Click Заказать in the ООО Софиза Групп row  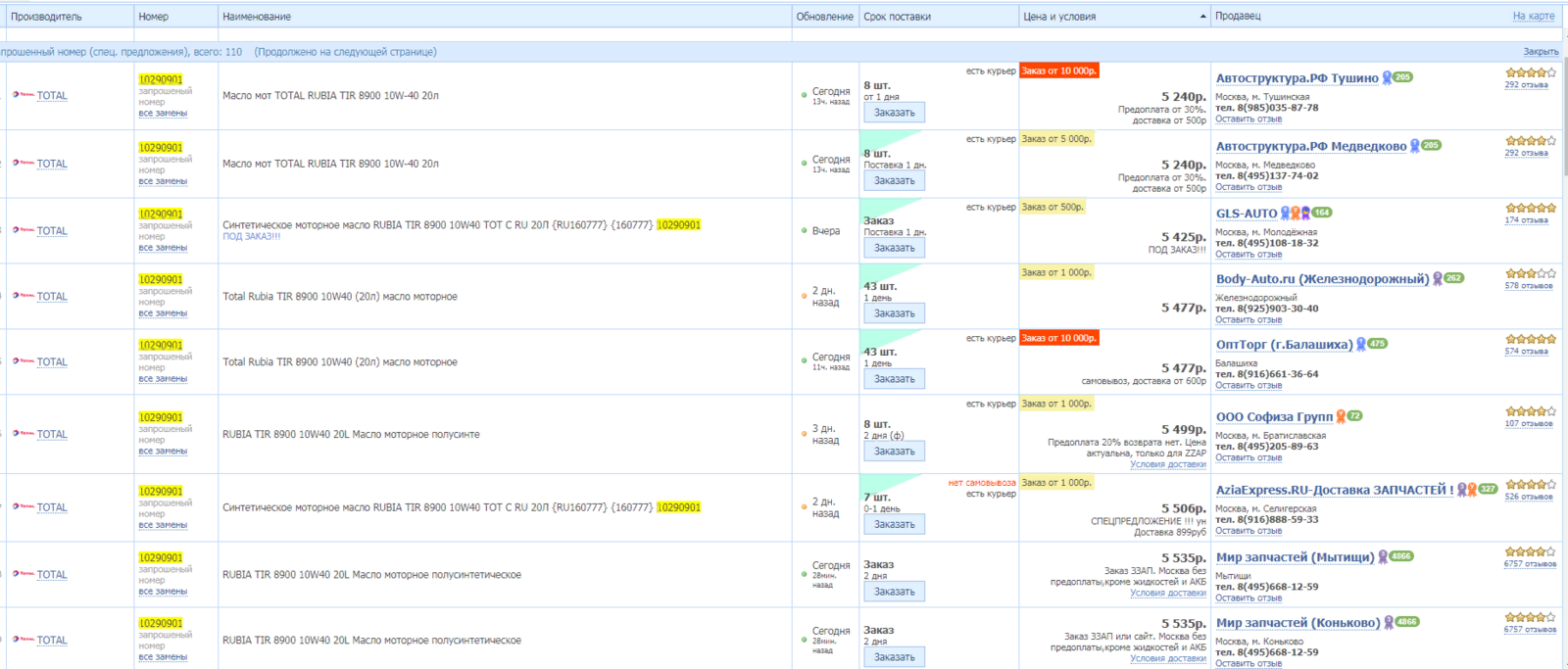[x=894, y=452]
